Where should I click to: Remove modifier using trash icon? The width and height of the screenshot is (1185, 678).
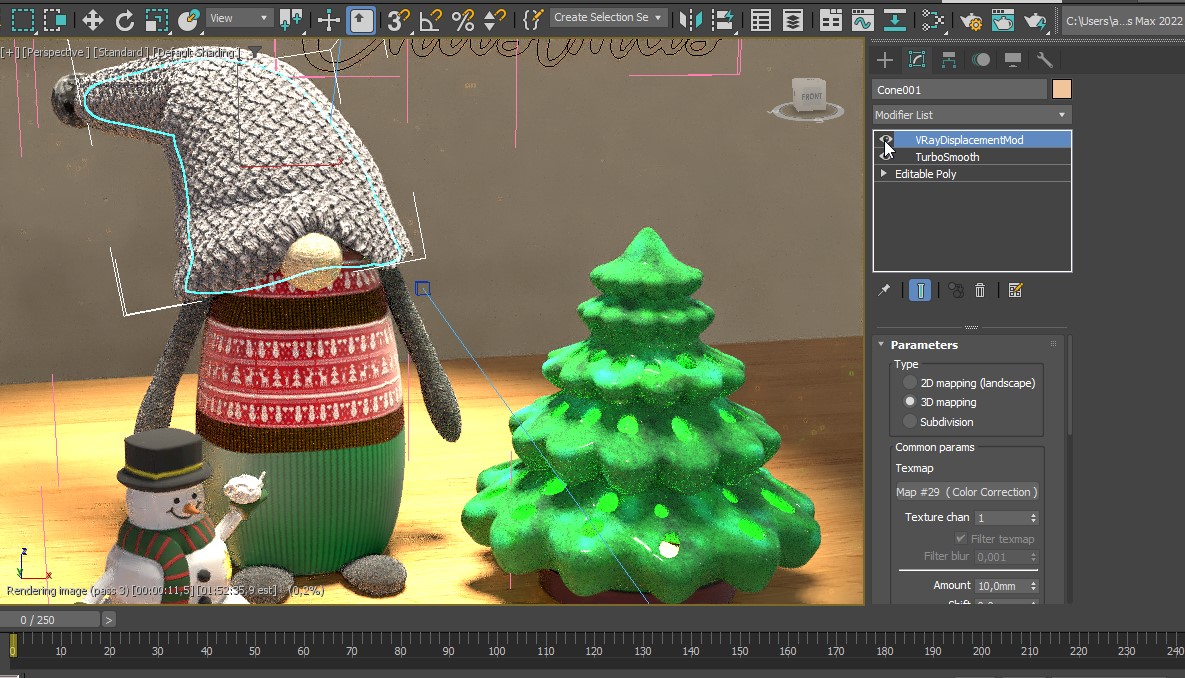[980, 290]
